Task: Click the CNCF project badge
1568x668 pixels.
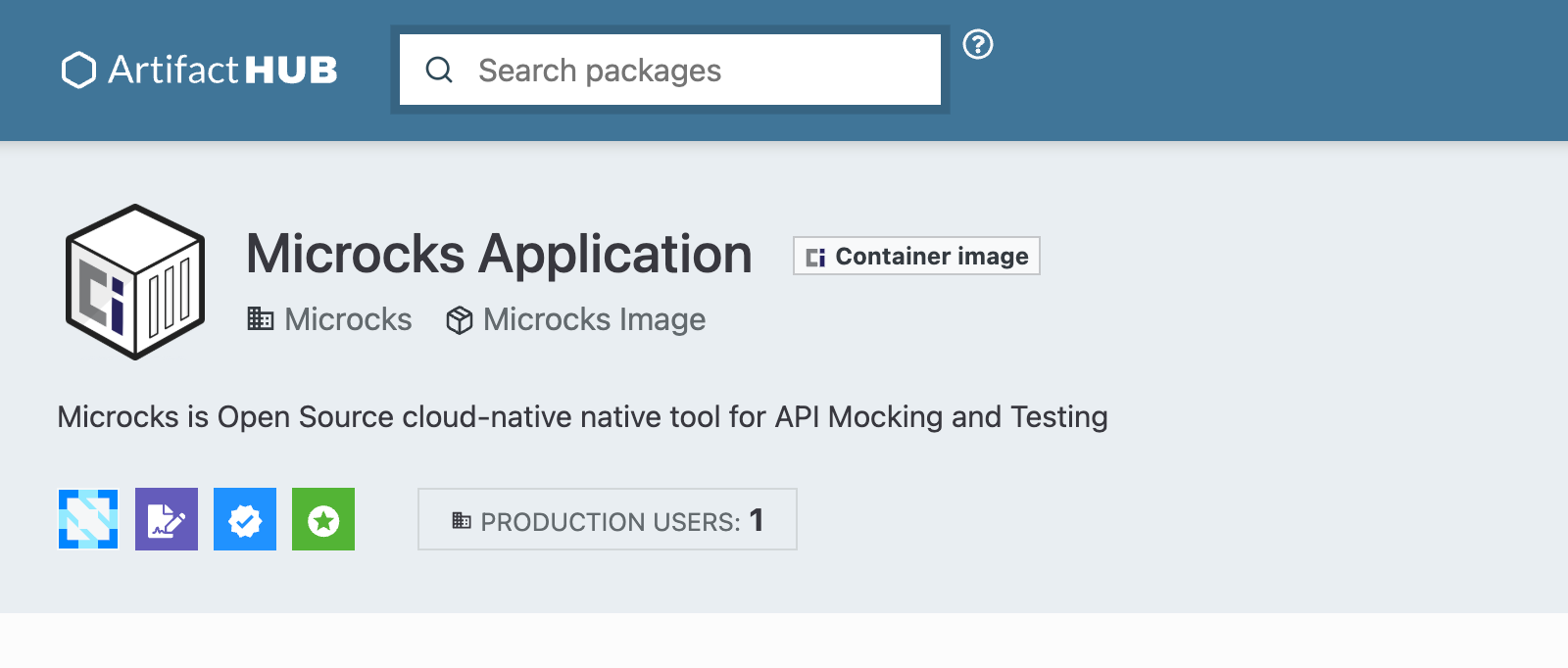Action: 88,519
